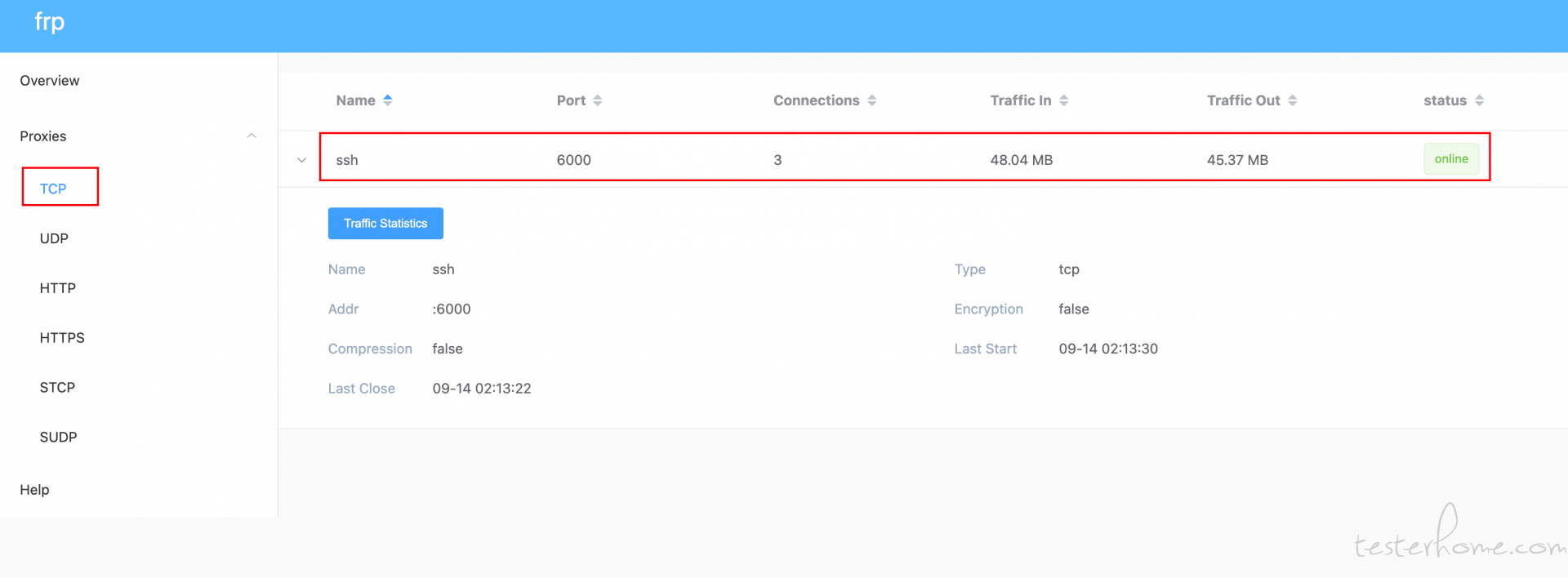Sort by Port column arrows
This screenshot has width=1568, height=578.
point(598,100)
